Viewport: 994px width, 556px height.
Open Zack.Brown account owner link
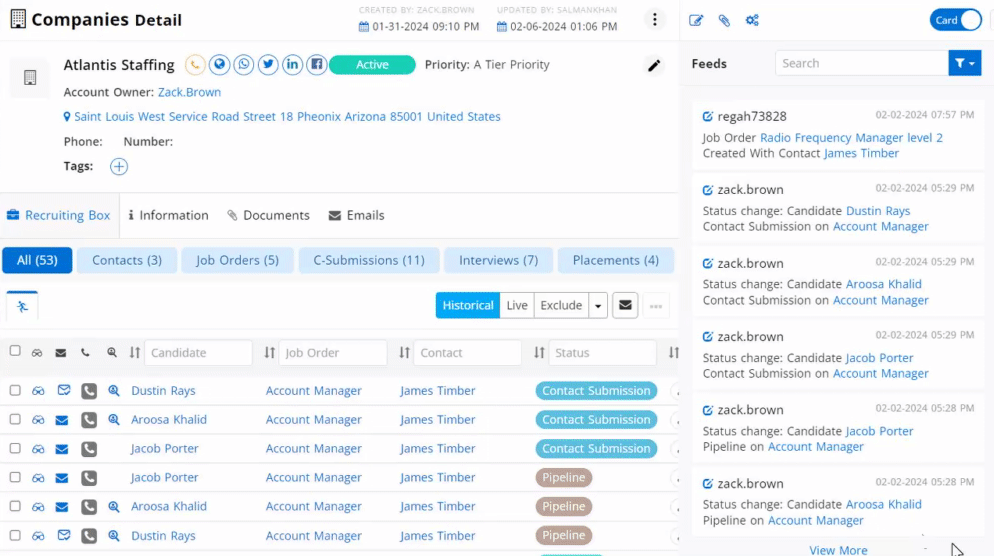tap(190, 92)
